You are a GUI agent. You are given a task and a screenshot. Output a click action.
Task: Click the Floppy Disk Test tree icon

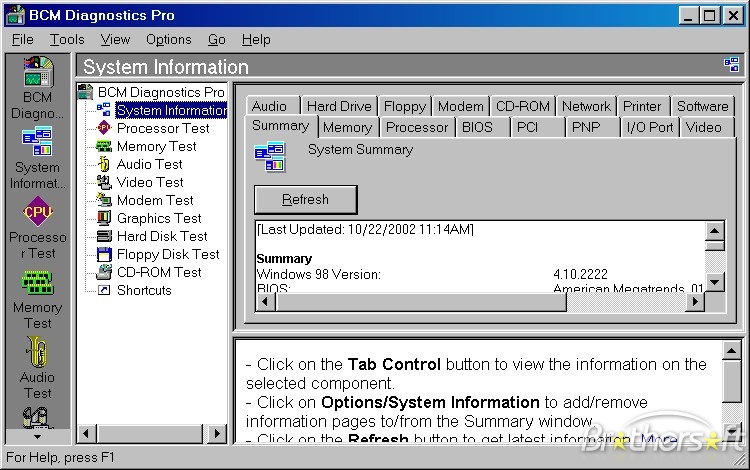(104, 254)
